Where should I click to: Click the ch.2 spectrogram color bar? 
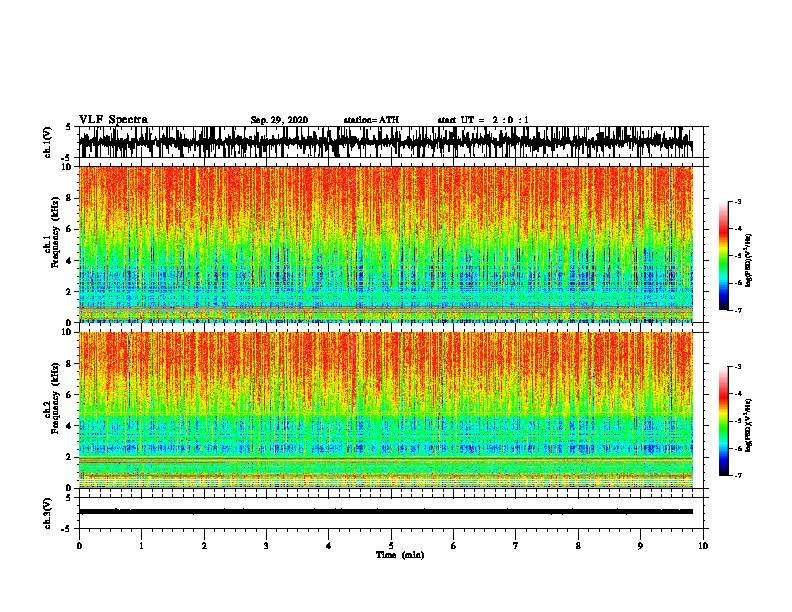723,421
